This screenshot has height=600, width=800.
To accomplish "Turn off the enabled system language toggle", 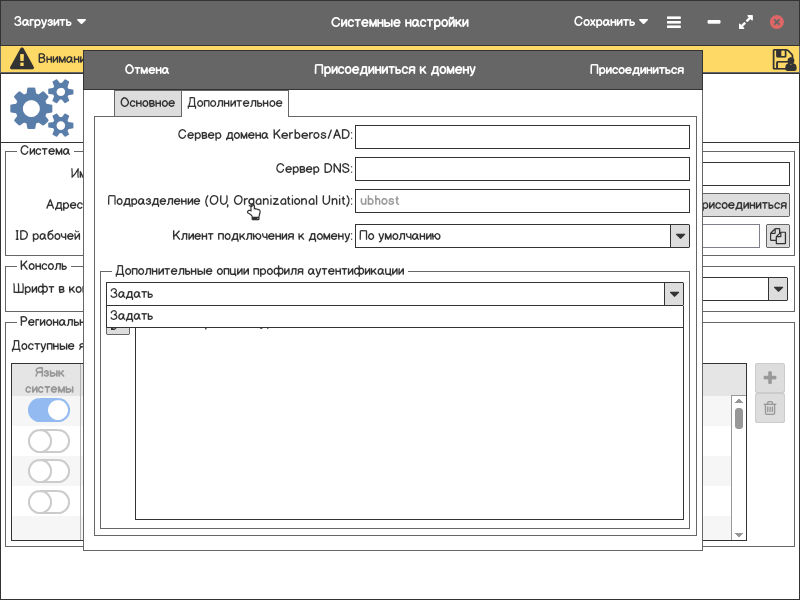I will point(49,410).
